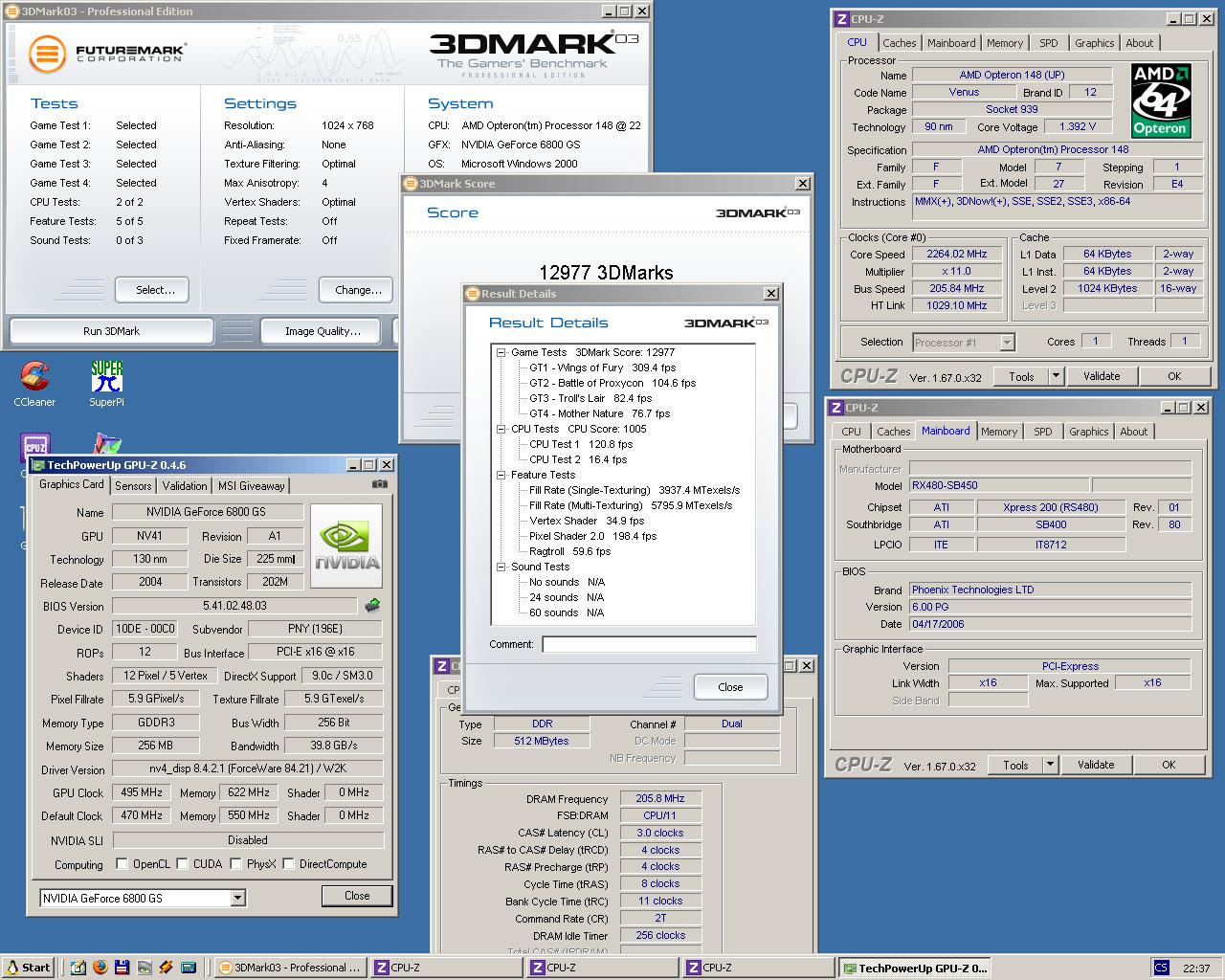Click Validate in top CPU-Z window
The width and height of the screenshot is (1225, 980).
tap(1102, 376)
